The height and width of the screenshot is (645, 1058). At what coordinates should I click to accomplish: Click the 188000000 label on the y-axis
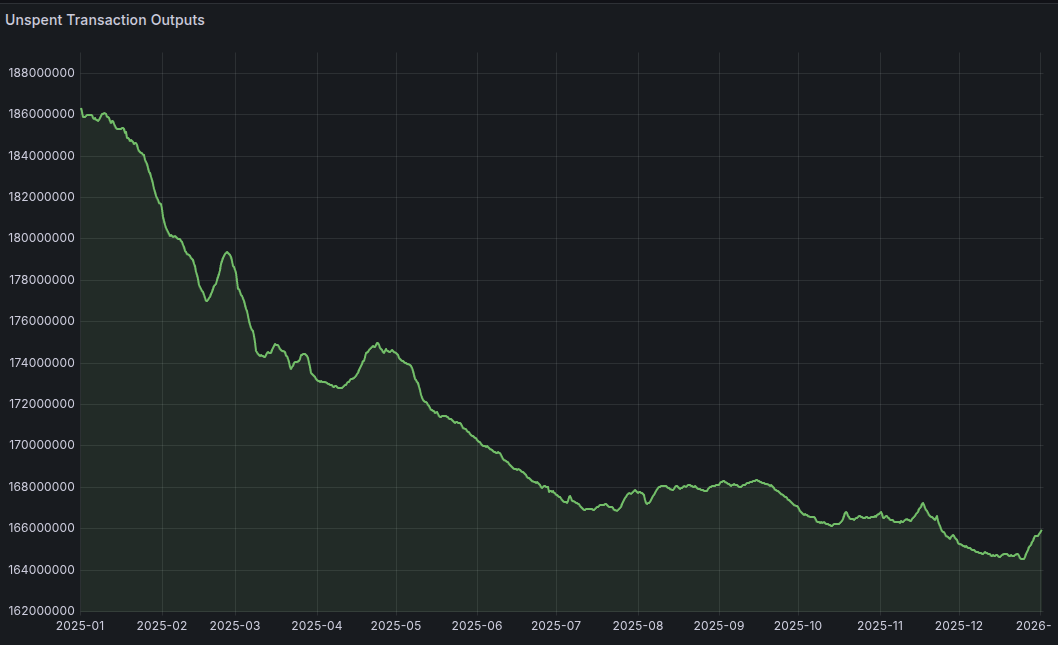(40, 72)
